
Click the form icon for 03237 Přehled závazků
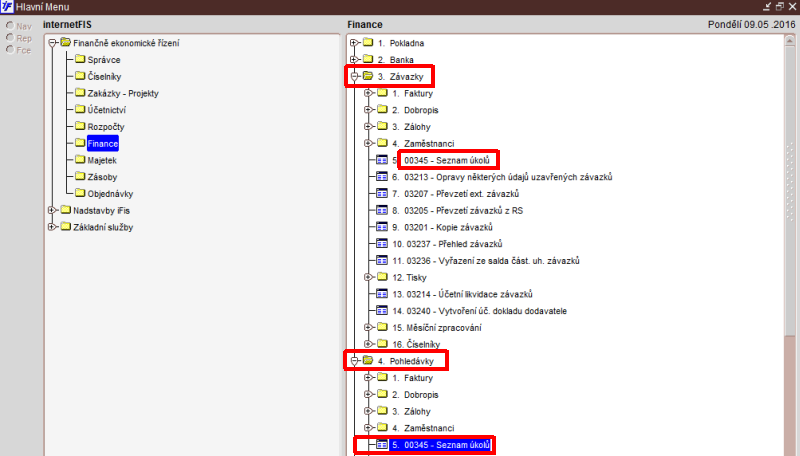click(382, 243)
